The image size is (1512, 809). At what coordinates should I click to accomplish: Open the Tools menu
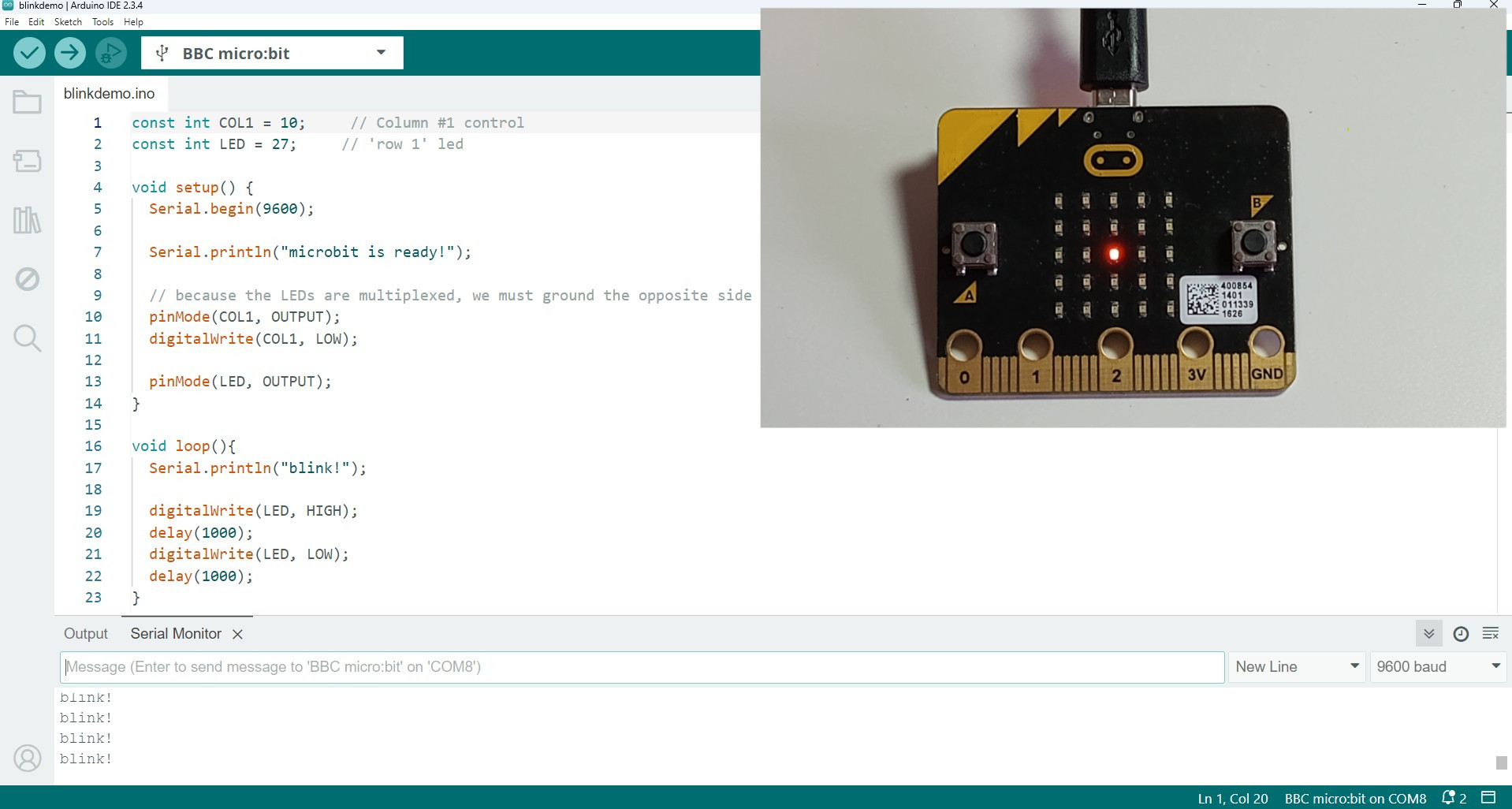pos(102,22)
